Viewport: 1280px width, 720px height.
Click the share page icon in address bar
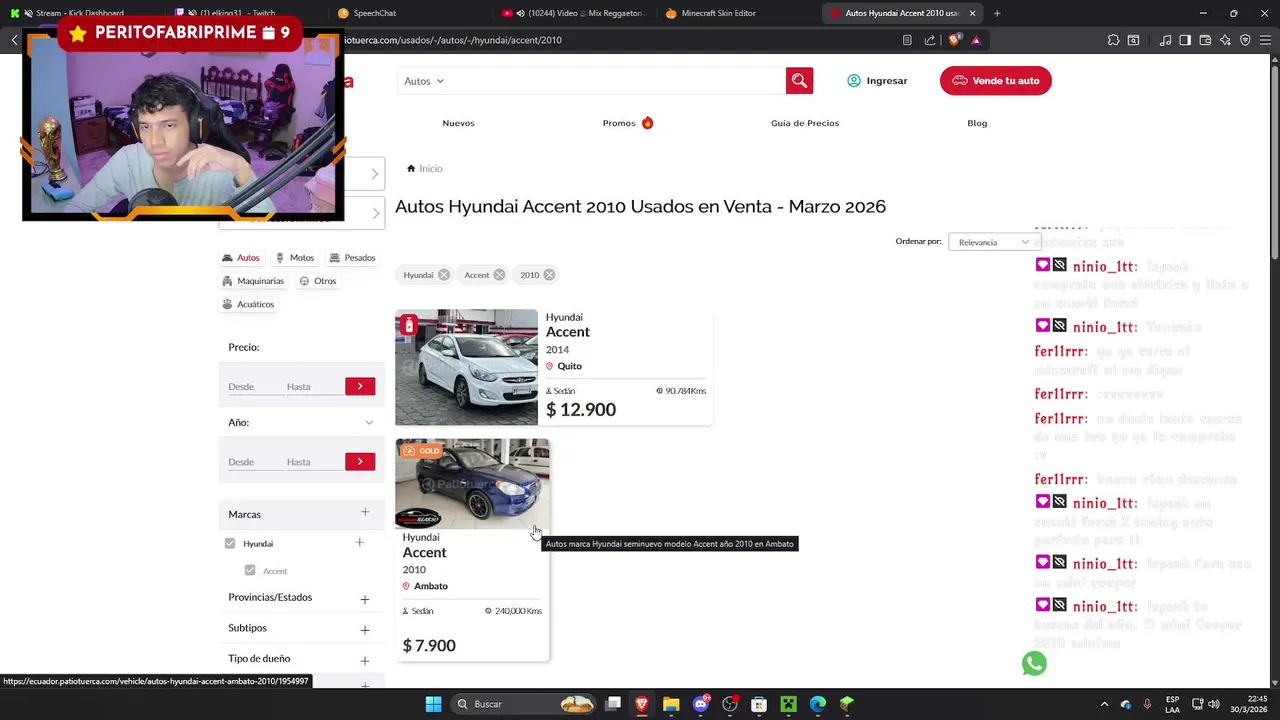coord(930,40)
